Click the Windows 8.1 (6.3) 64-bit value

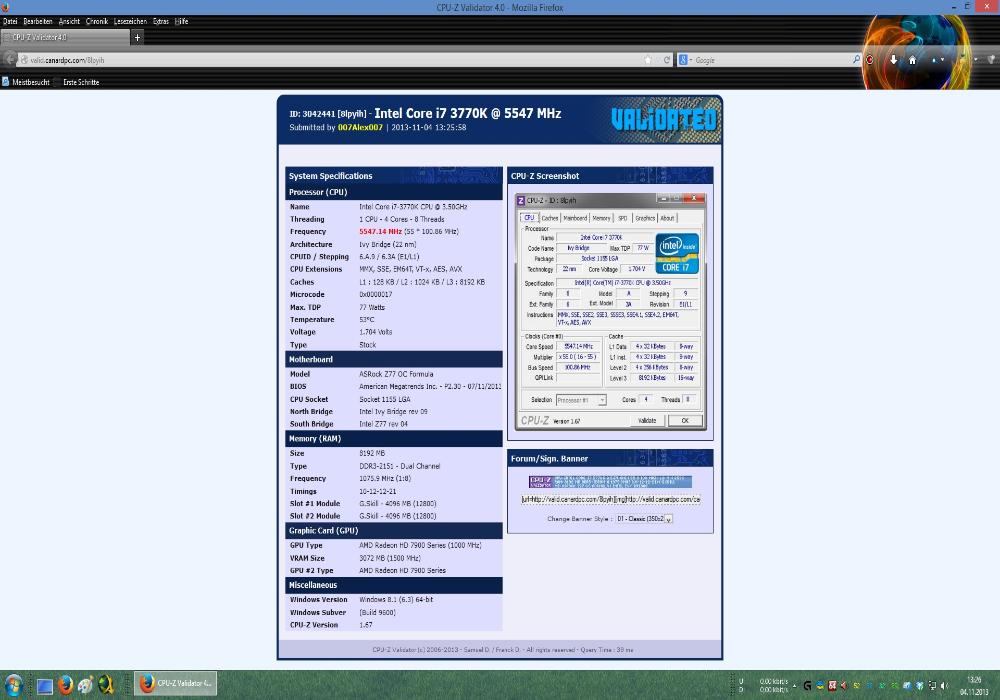coord(396,600)
